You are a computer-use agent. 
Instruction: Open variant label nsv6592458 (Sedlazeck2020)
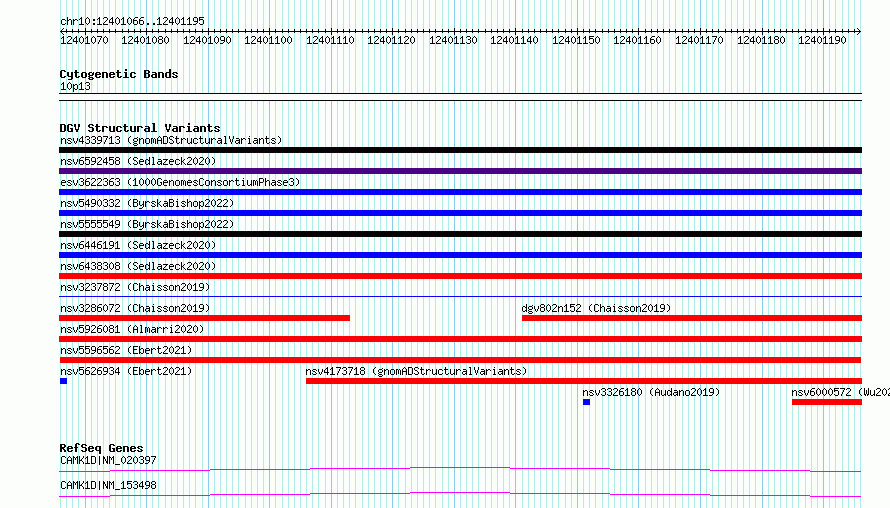click(x=138, y=161)
